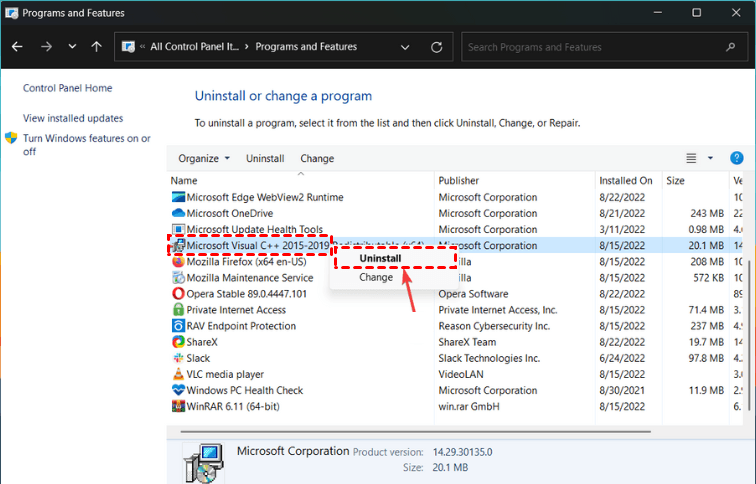Select the Opera Stable program icon
The width and height of the screenshot is (756, 484).
click(178, 294)
